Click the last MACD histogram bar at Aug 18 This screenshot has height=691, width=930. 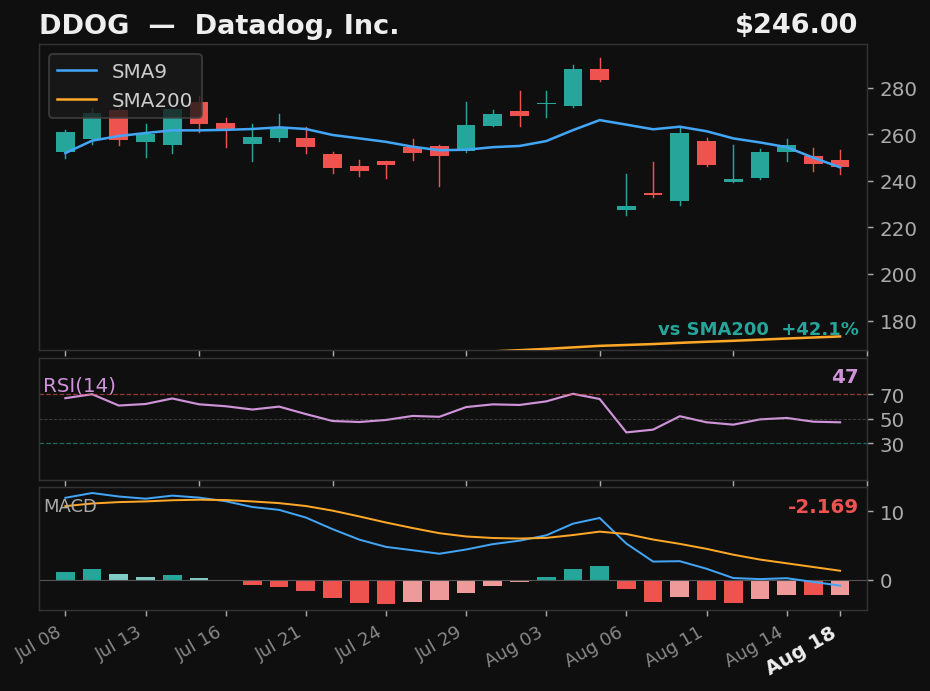[x=840, y=588]
